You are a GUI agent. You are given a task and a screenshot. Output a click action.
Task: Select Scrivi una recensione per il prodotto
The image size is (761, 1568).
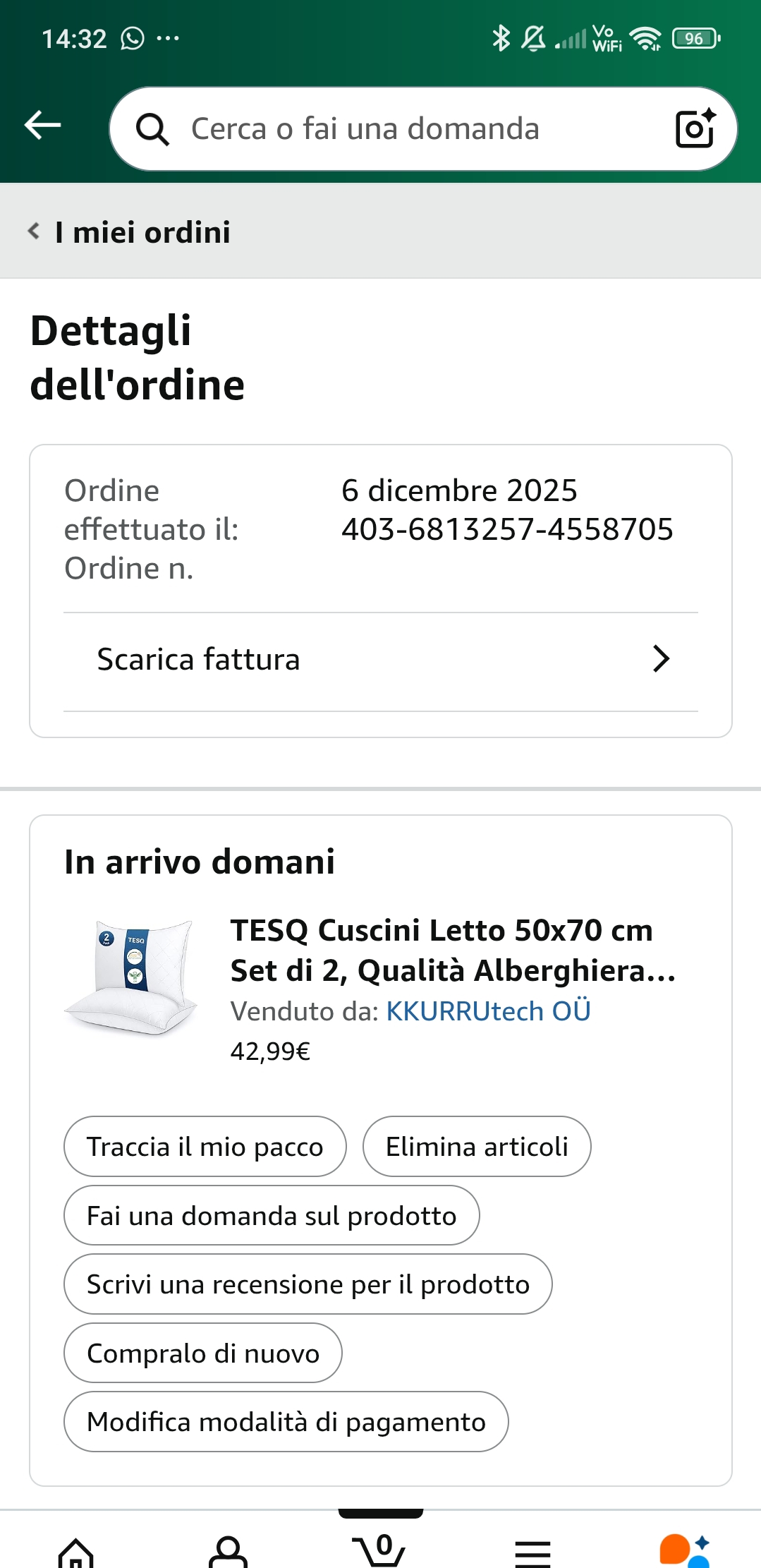308,1284
